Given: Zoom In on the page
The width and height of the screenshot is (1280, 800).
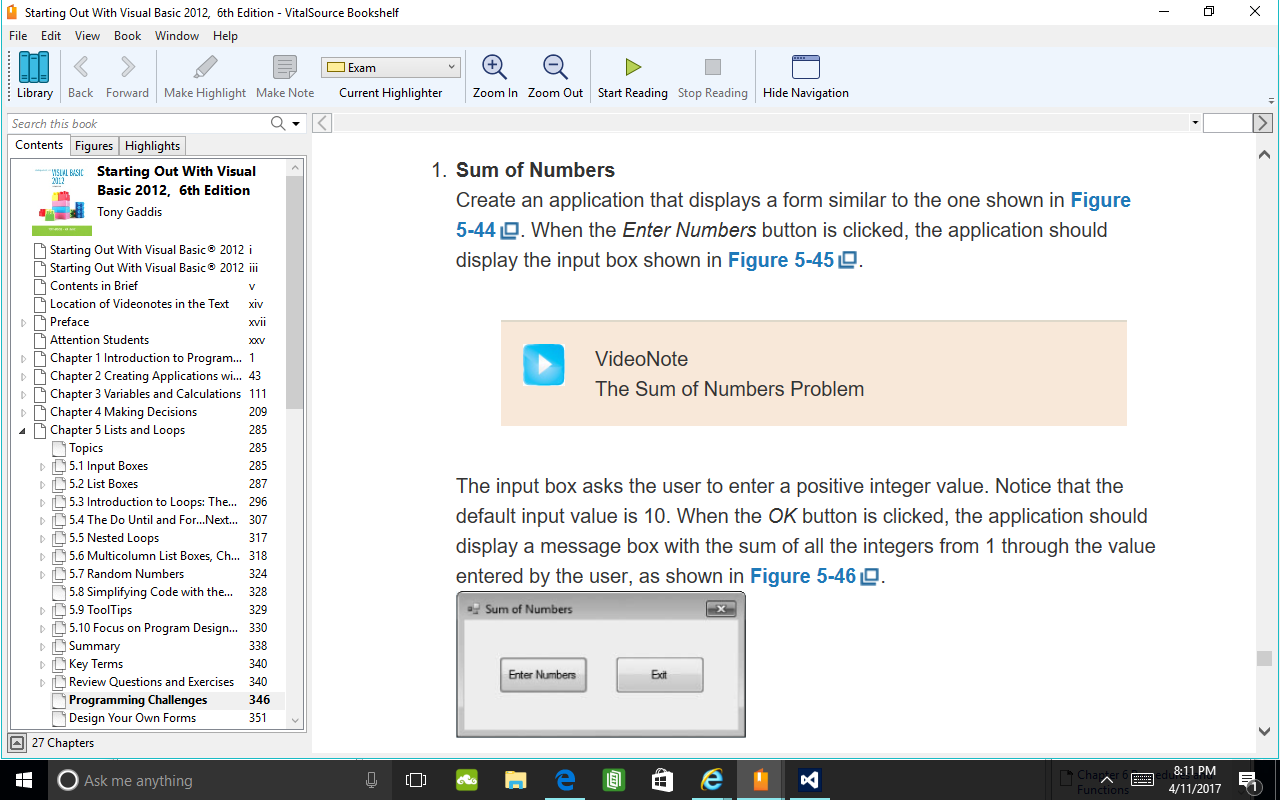Looking at the screenshot, I should click(495, 76).
